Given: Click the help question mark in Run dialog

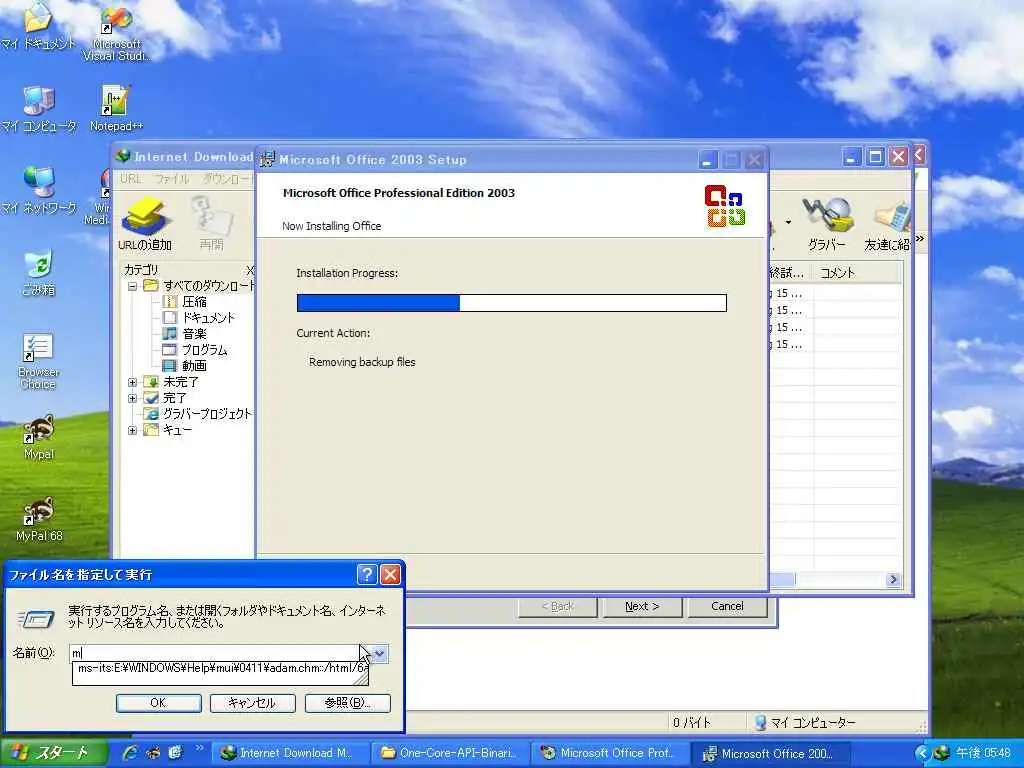Looking at the screenshot, I should pyautogui.click(x=367, y=574).
